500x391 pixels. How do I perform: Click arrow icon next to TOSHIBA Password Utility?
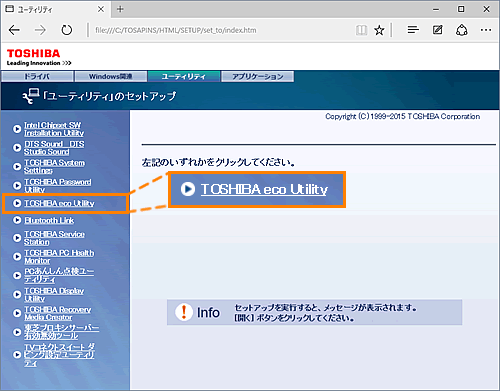pos(17,185)
